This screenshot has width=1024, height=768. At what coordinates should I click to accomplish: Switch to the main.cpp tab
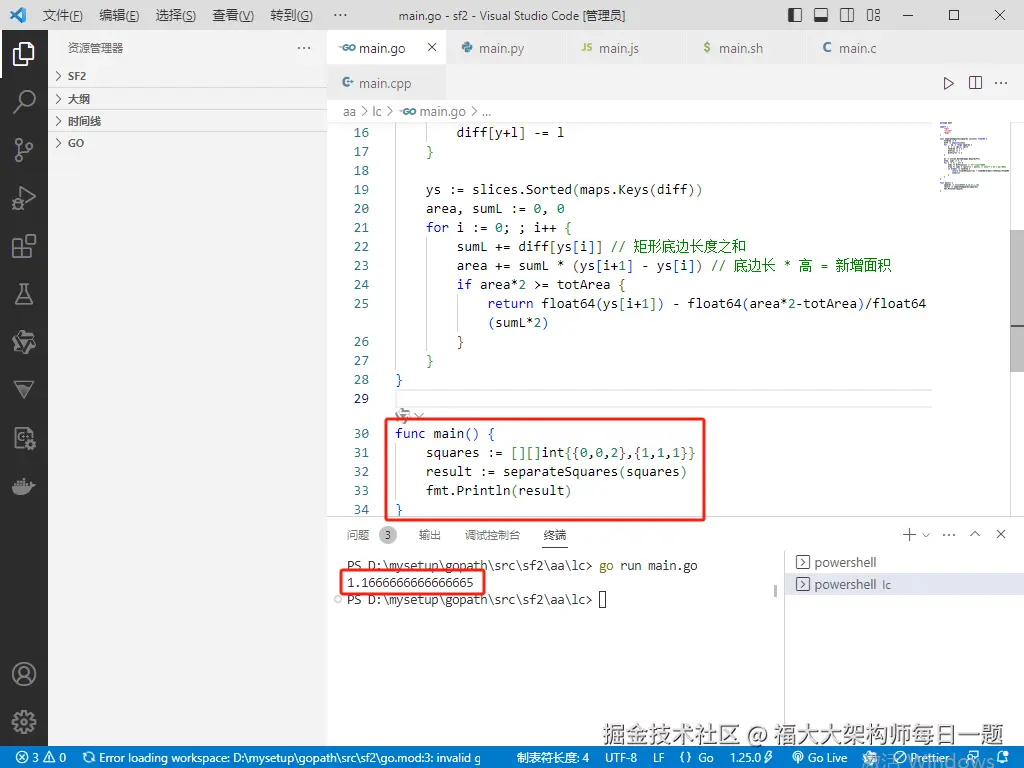(x=385, y=83)
